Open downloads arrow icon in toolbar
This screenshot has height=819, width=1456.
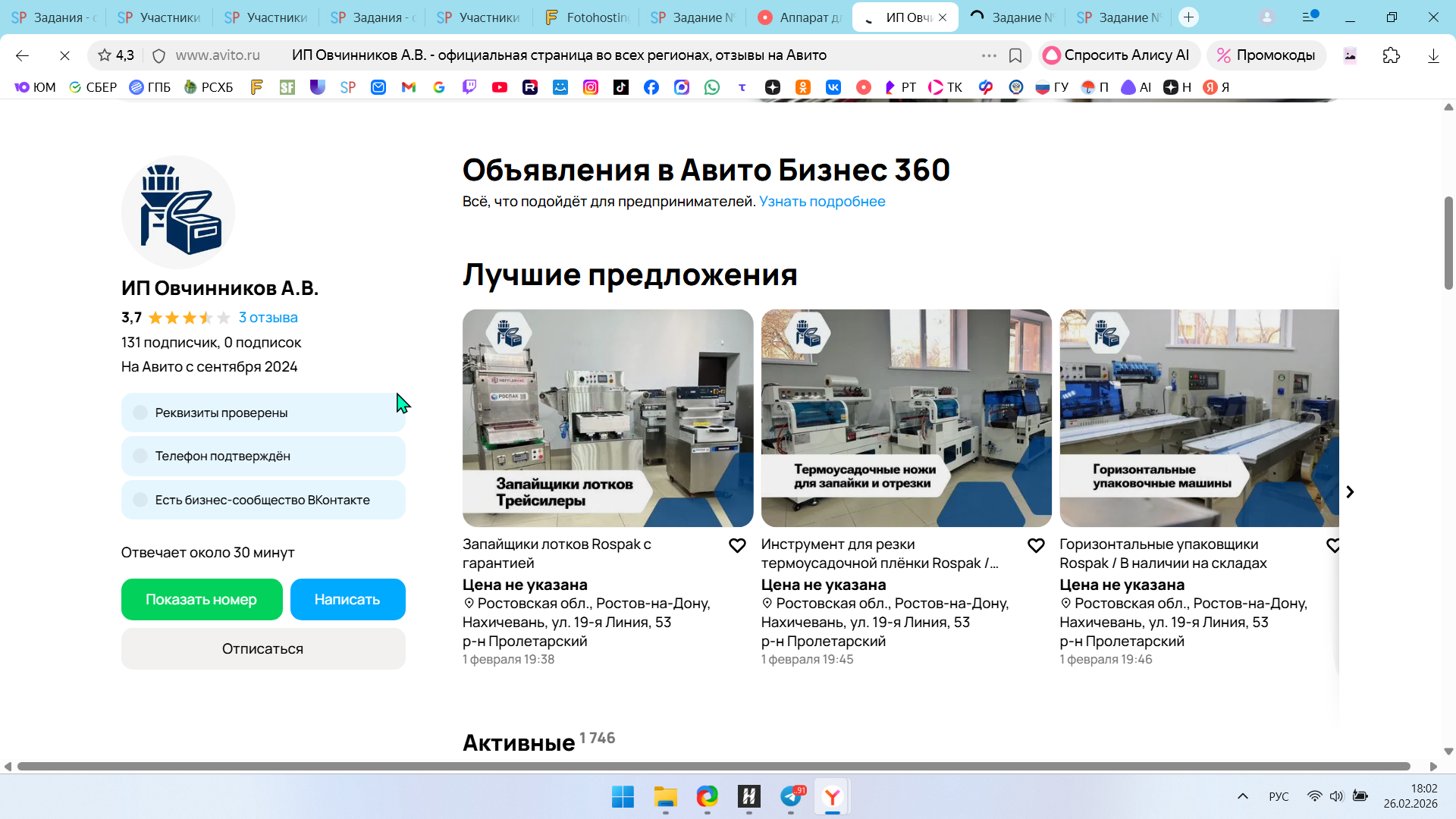coord(1433,55)
